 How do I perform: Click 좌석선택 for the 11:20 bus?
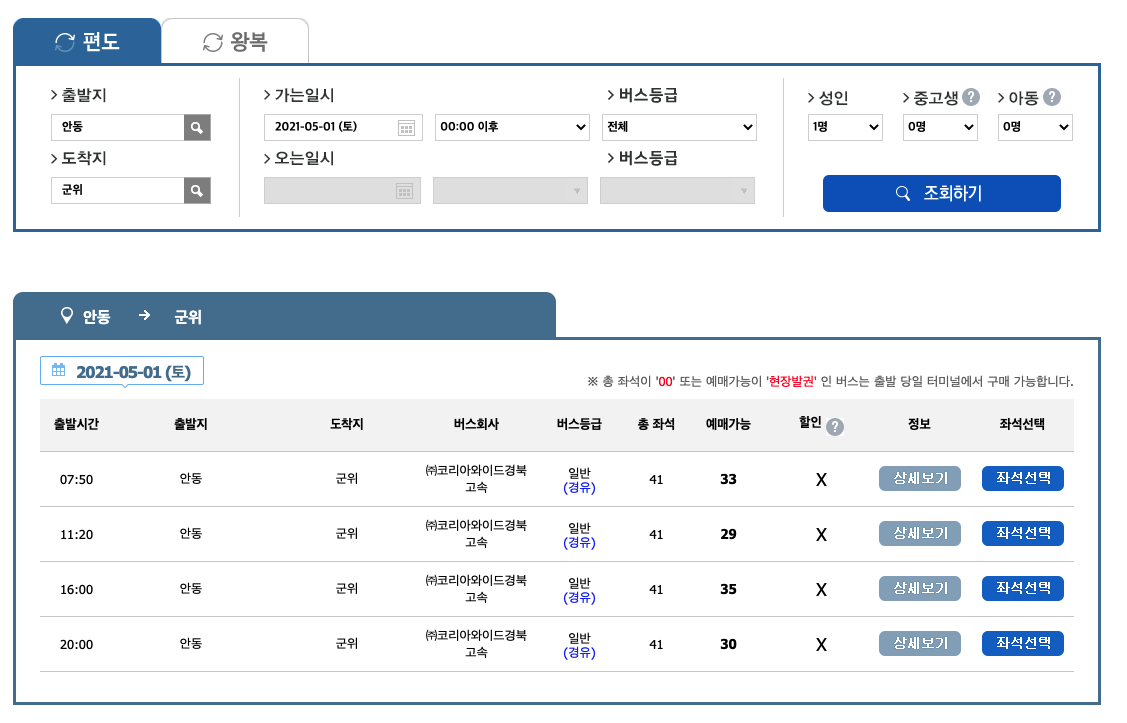[x=1022, y=533]
